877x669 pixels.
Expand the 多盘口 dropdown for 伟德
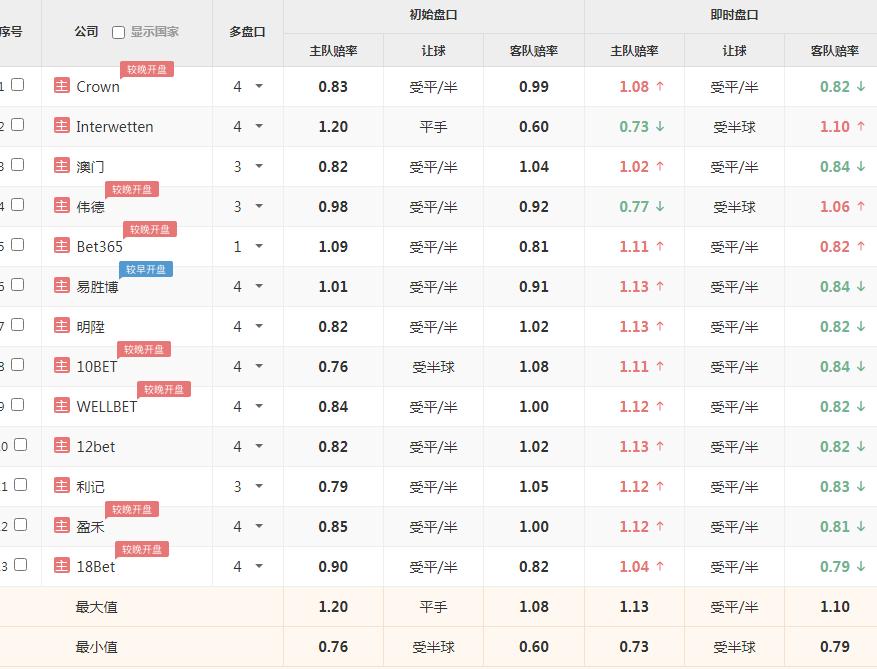(259, 206)
